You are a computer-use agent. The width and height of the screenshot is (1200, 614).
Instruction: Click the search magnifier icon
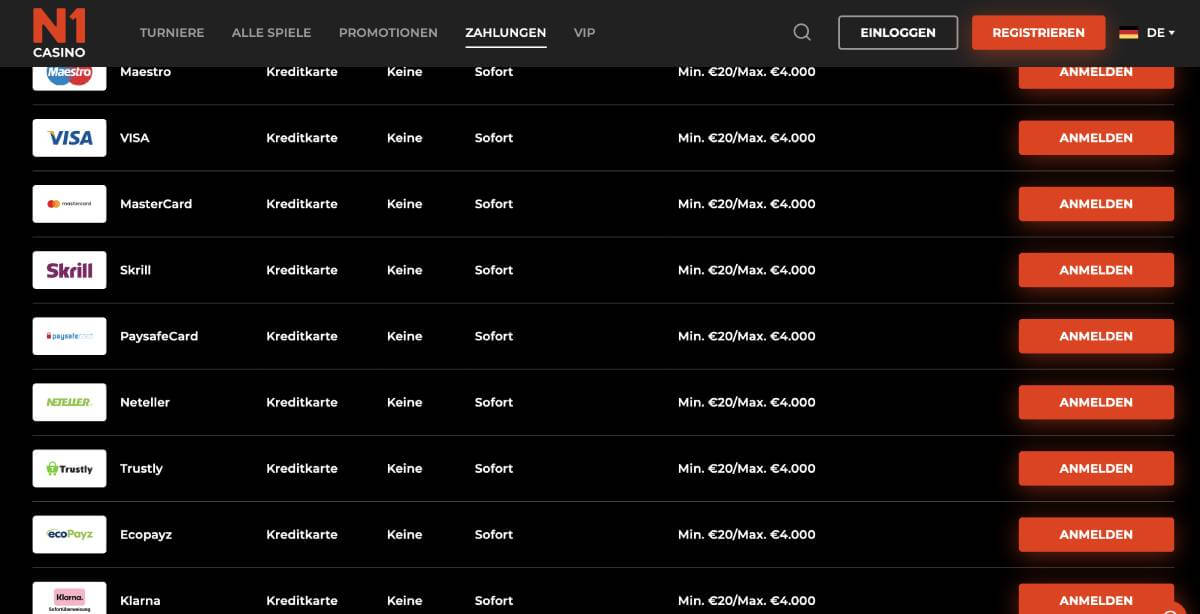pyautogui.click(x=802, y=32)
